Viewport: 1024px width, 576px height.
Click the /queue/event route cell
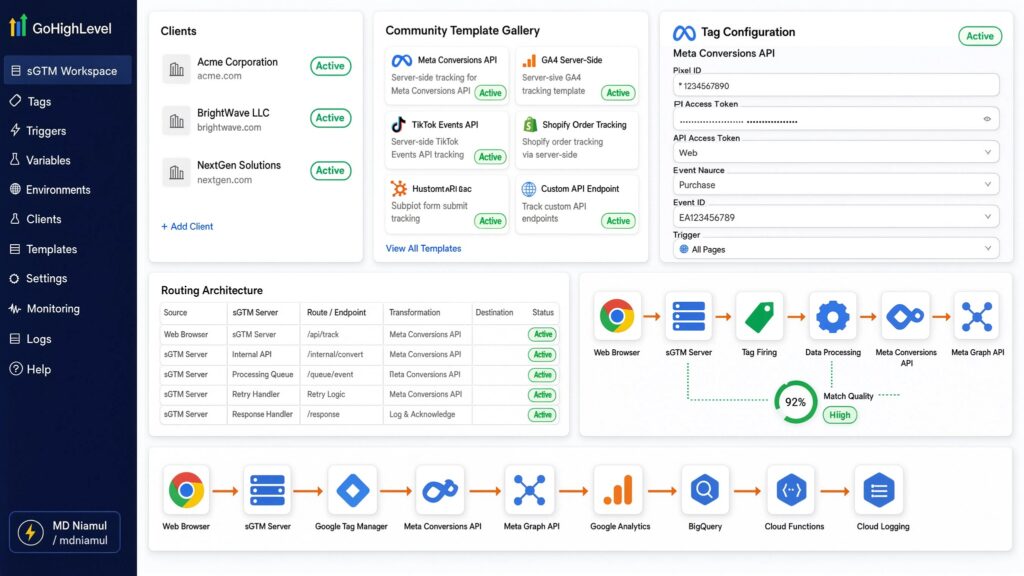click(x=342, y=374)
